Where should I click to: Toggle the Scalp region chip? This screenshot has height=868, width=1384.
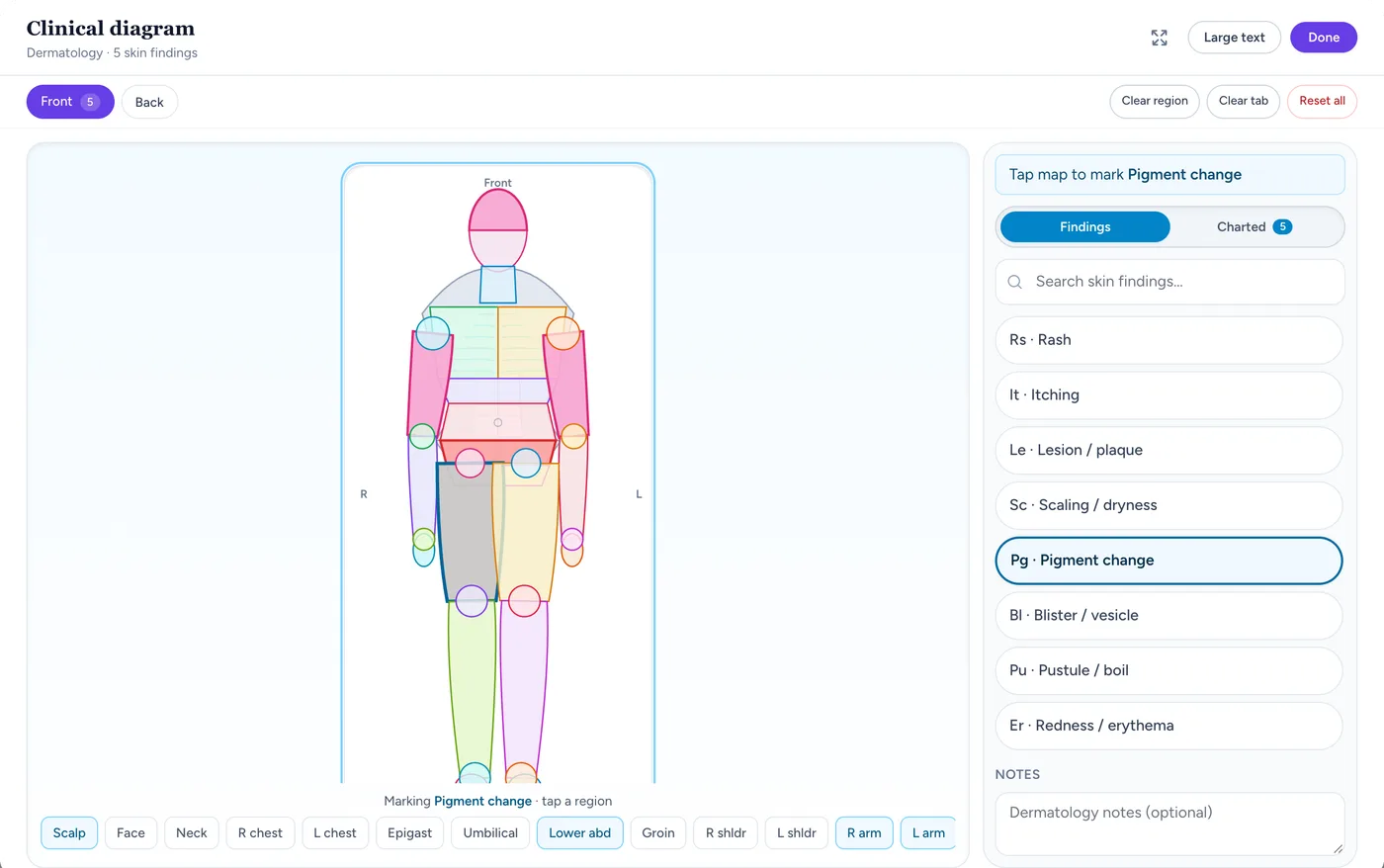pos(69,833)
